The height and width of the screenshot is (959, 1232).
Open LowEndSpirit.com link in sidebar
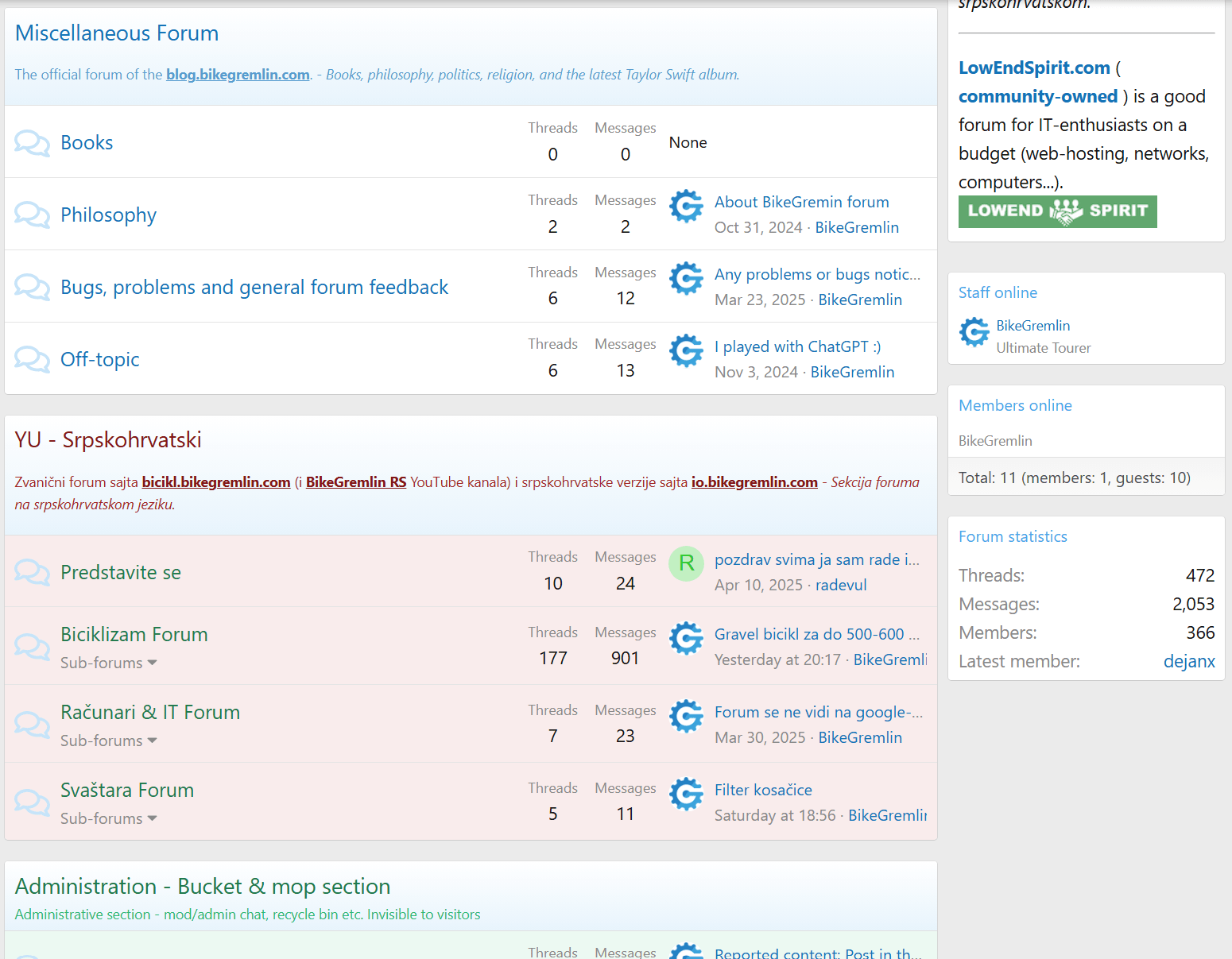(x=1034, y=68)
